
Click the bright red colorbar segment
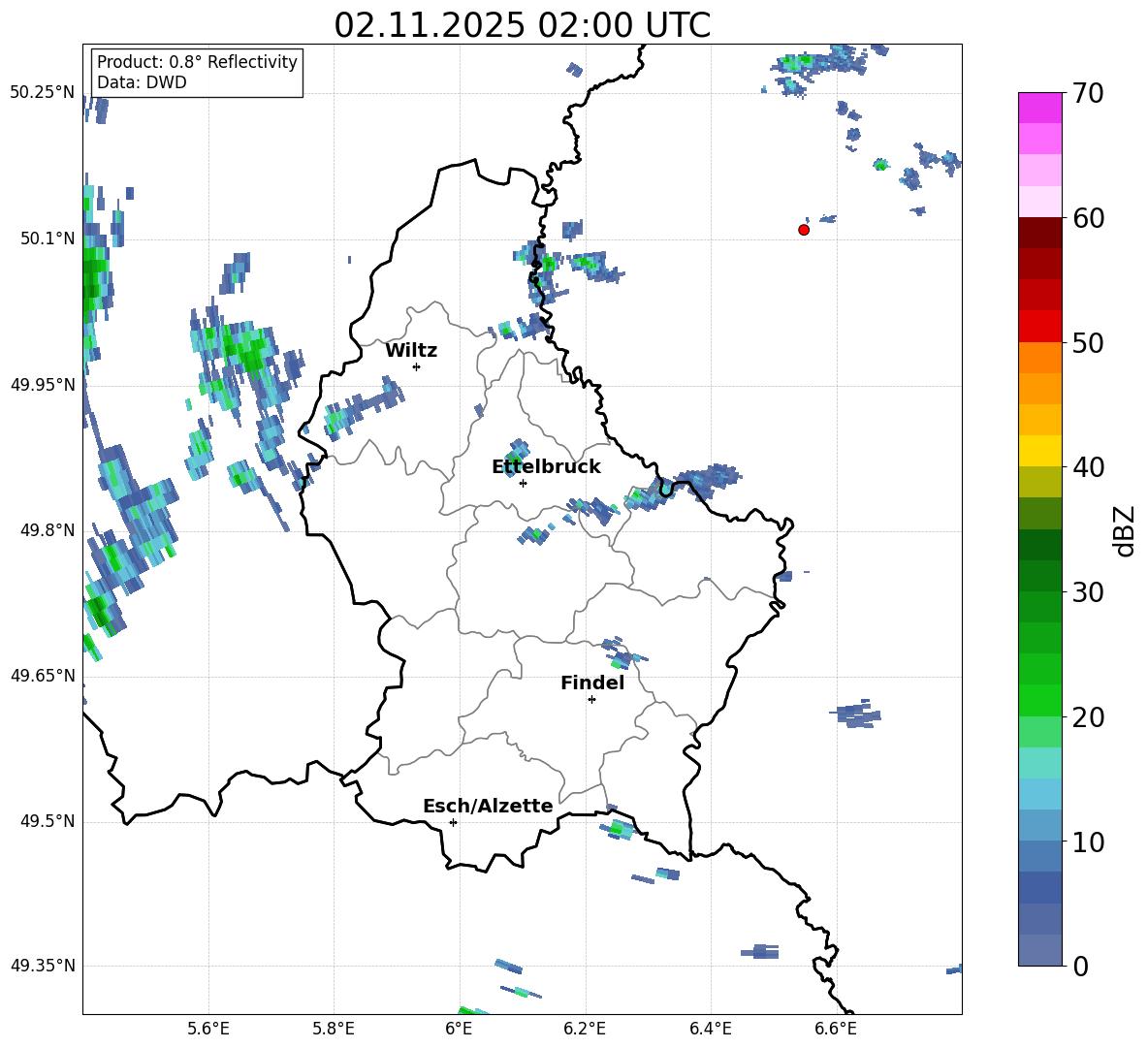click(x=1039, y=327)
